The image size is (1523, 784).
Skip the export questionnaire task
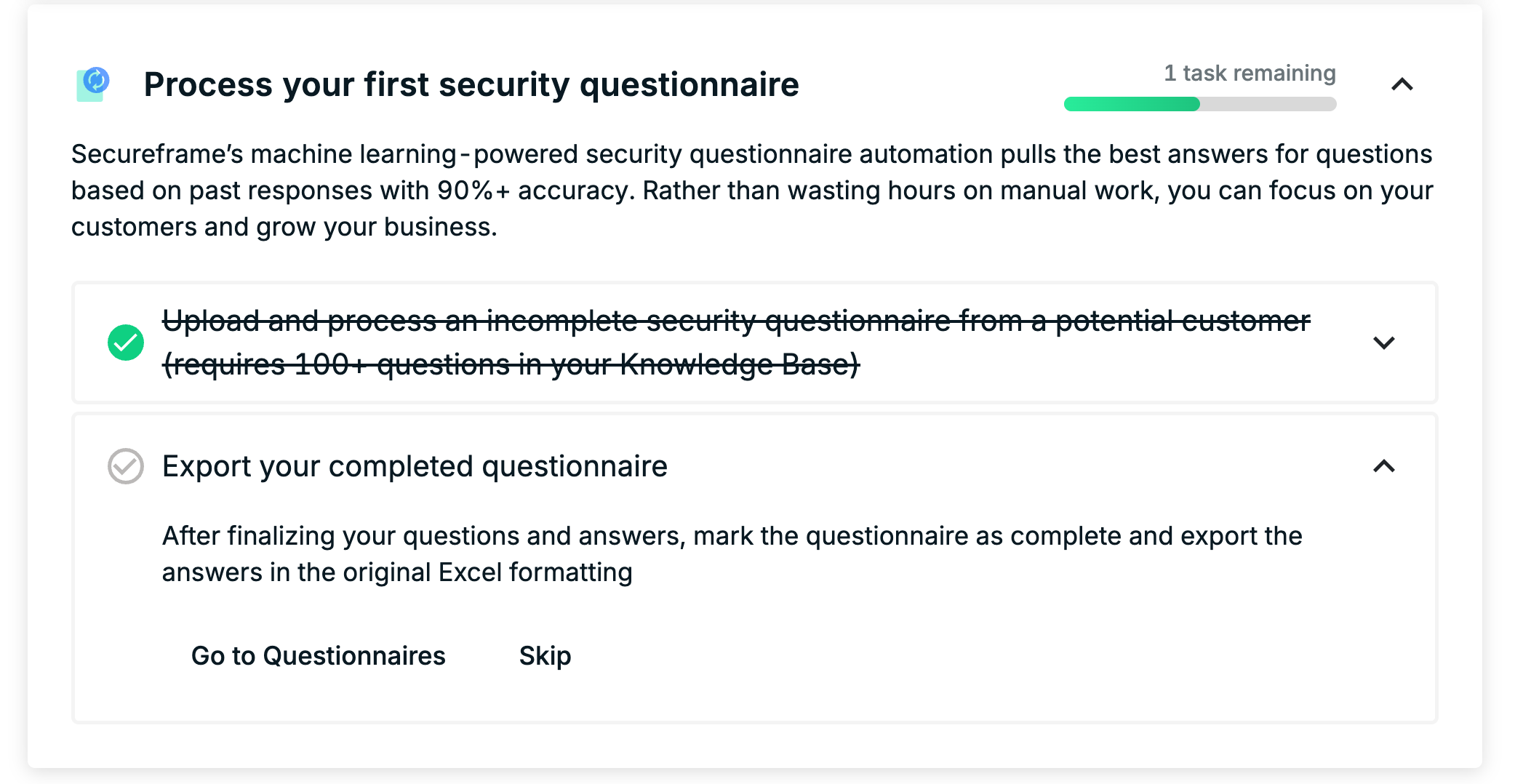(545, 656)
